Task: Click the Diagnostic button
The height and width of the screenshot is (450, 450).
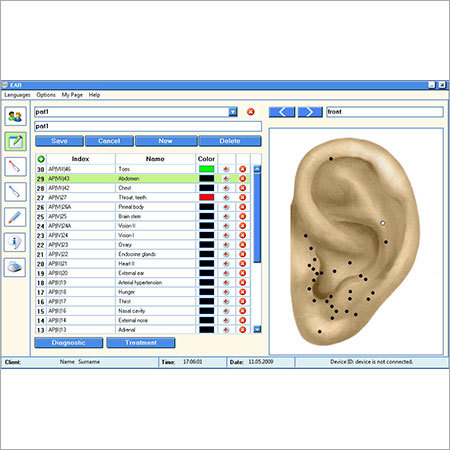Action: point(69,343)
